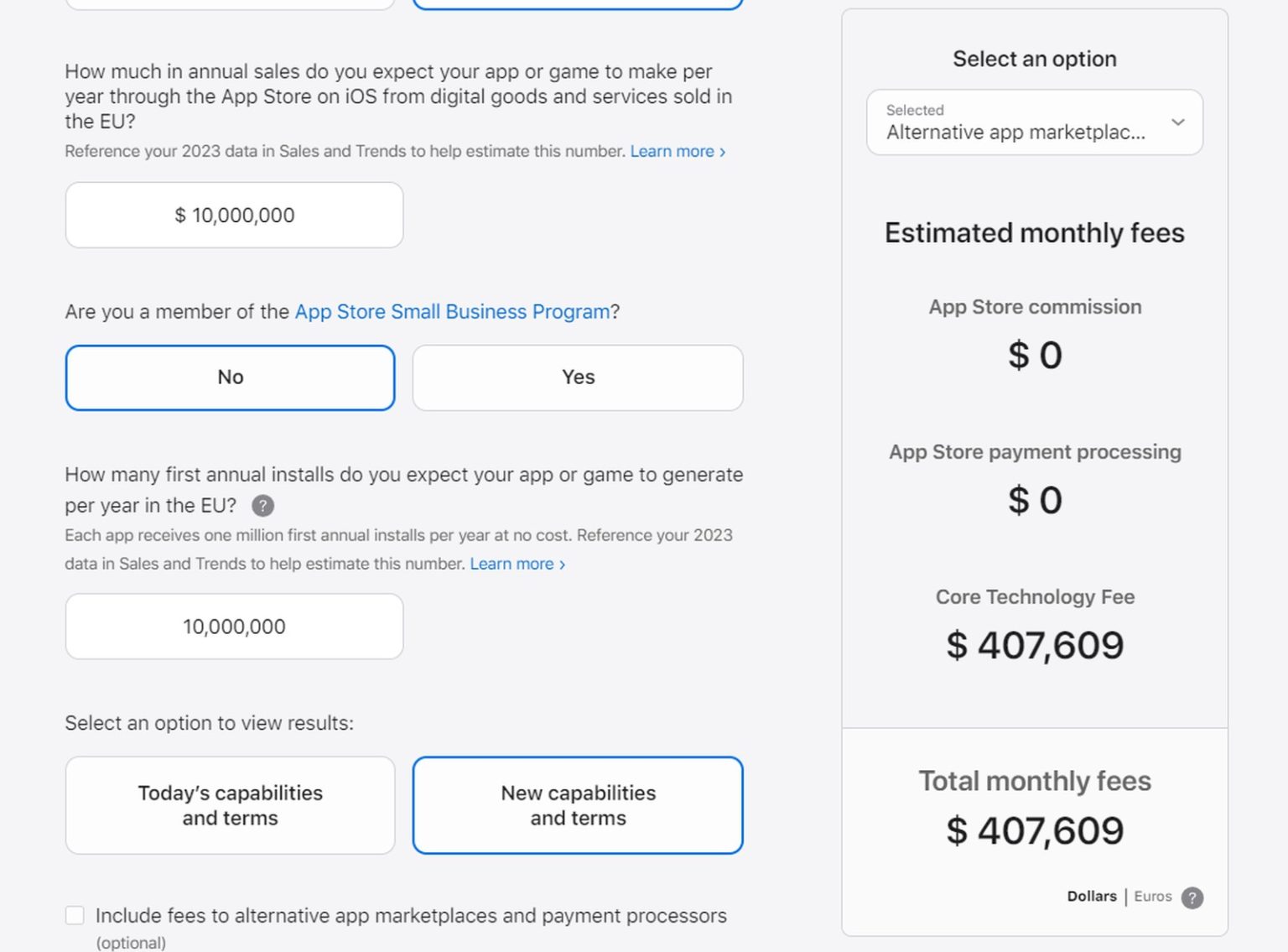Click the App Store commission value
The image size is (1288, 952).
coord(1035,356)
